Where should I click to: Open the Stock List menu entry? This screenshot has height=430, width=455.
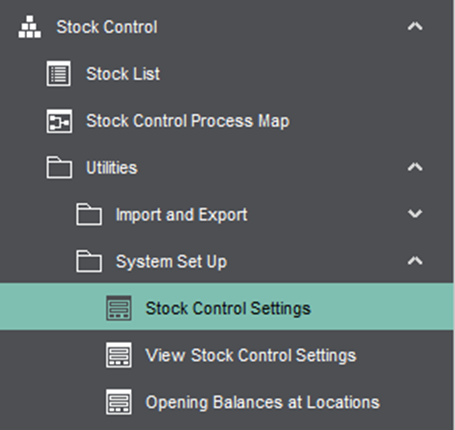tap(123, 74)
